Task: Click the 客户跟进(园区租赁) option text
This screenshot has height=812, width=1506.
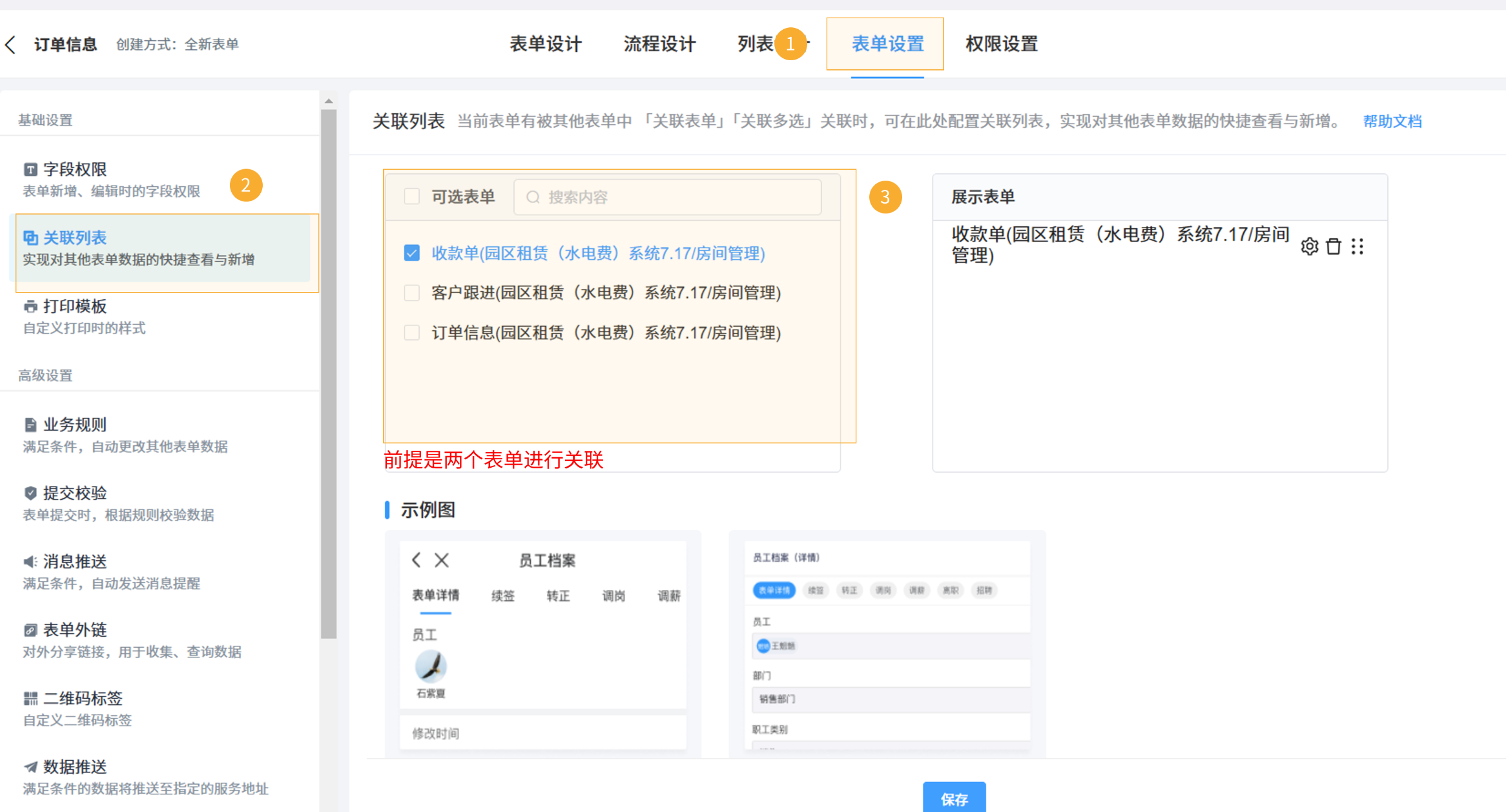Action: (606, 293)
